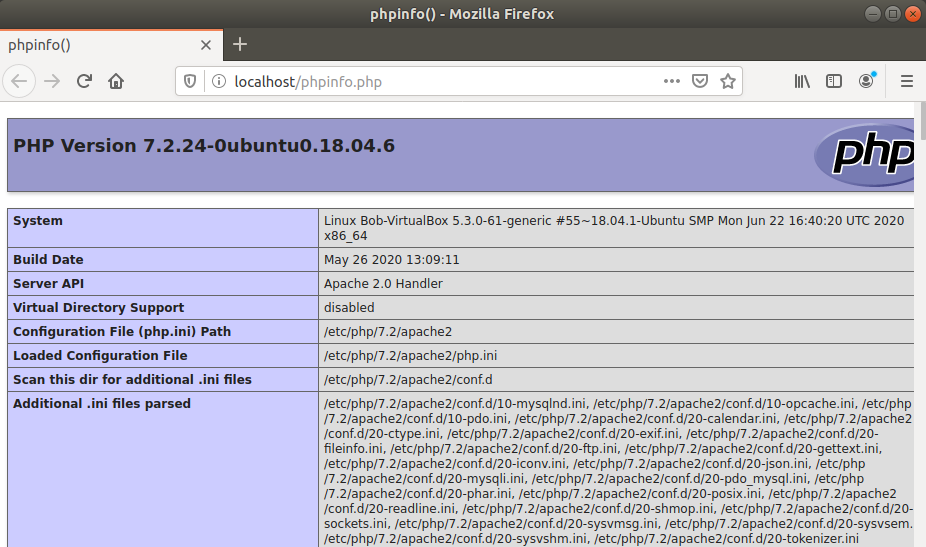The width and height of the screenshot is (926, 547).
Task: Click the vertical page scrollbar
Action: (x=919, y=300)
